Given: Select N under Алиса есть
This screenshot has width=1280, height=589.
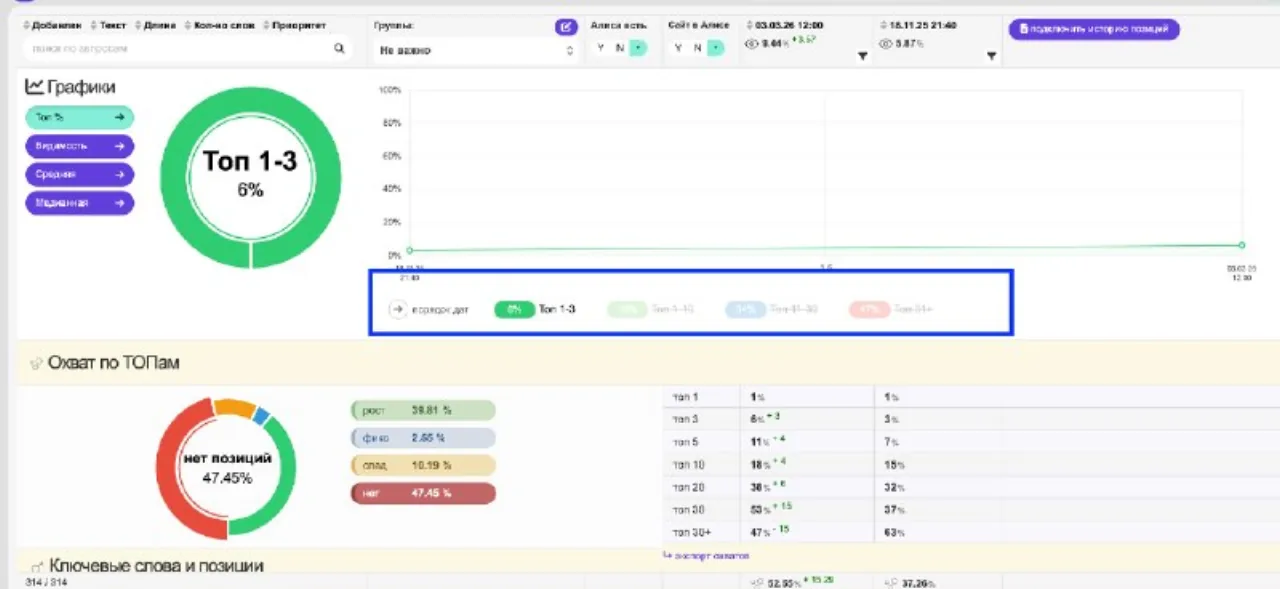Looking at the screenshot, I should click(619, 48).
